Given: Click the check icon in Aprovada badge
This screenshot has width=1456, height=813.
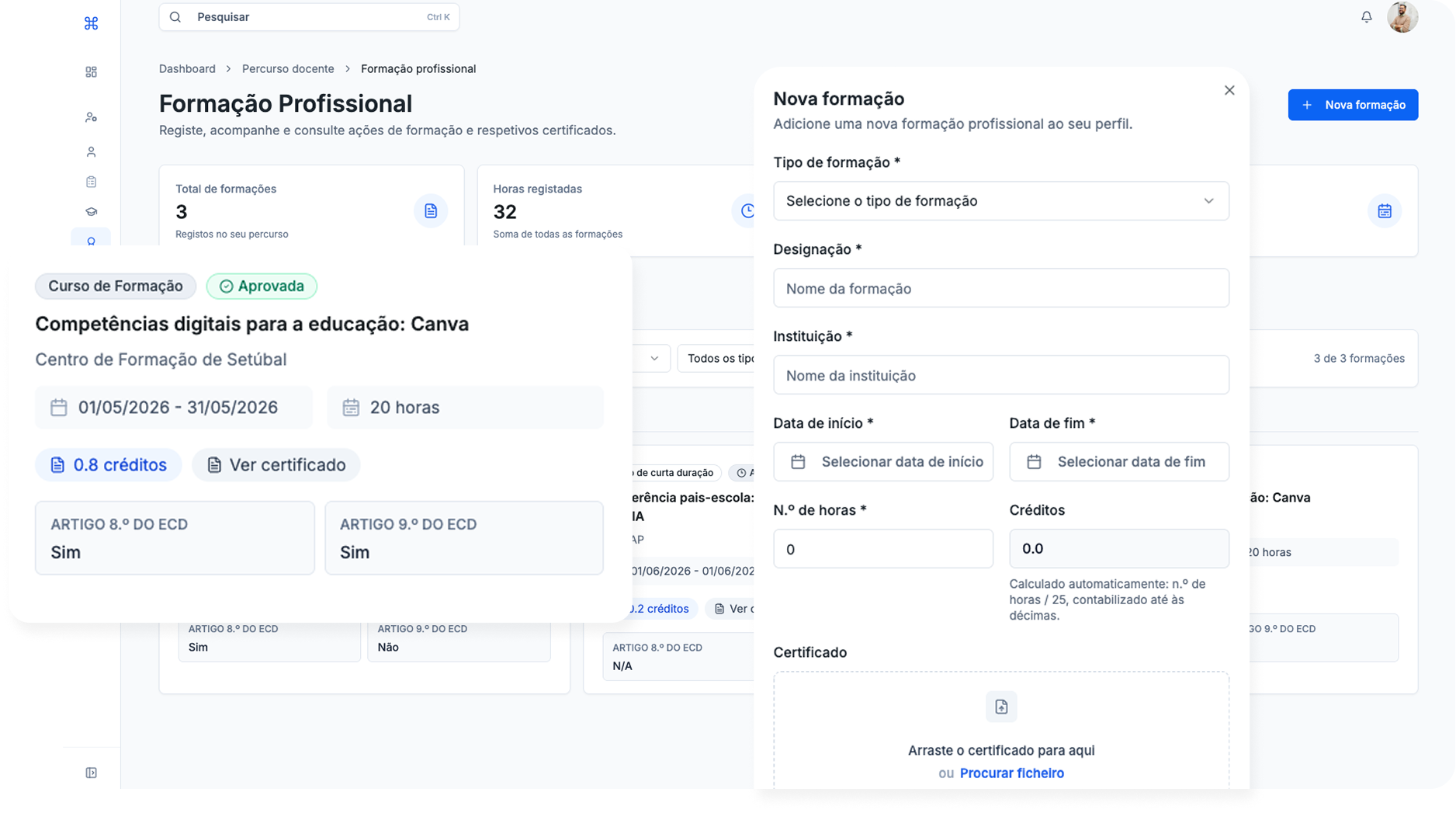Looking at the screenshot, I should [x=226, y=287].
